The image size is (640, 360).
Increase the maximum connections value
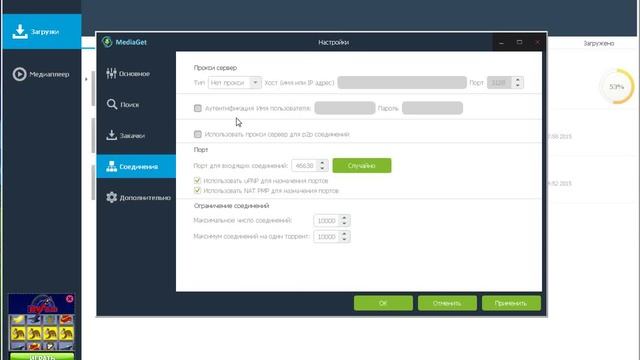(344, 218)
